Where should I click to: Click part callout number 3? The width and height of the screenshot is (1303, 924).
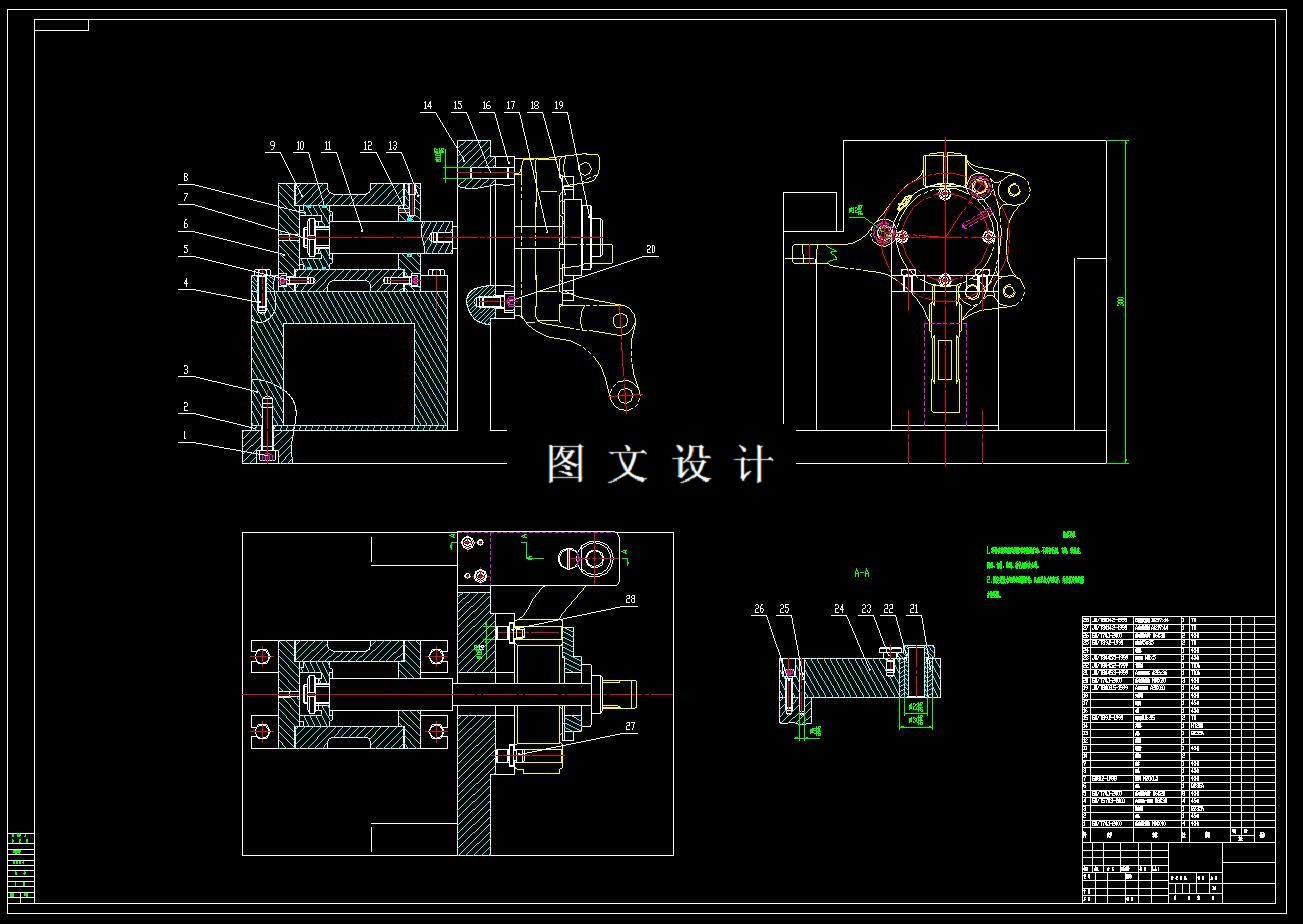(x=185, y=371)
